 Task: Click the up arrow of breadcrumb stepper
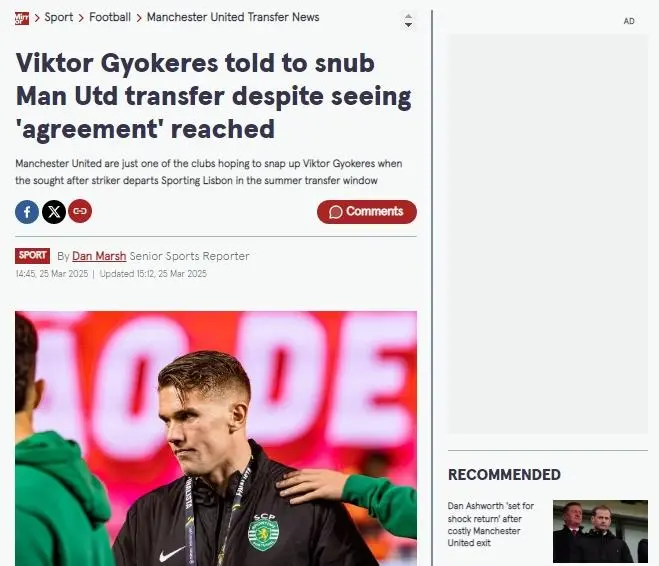point(408,16)
